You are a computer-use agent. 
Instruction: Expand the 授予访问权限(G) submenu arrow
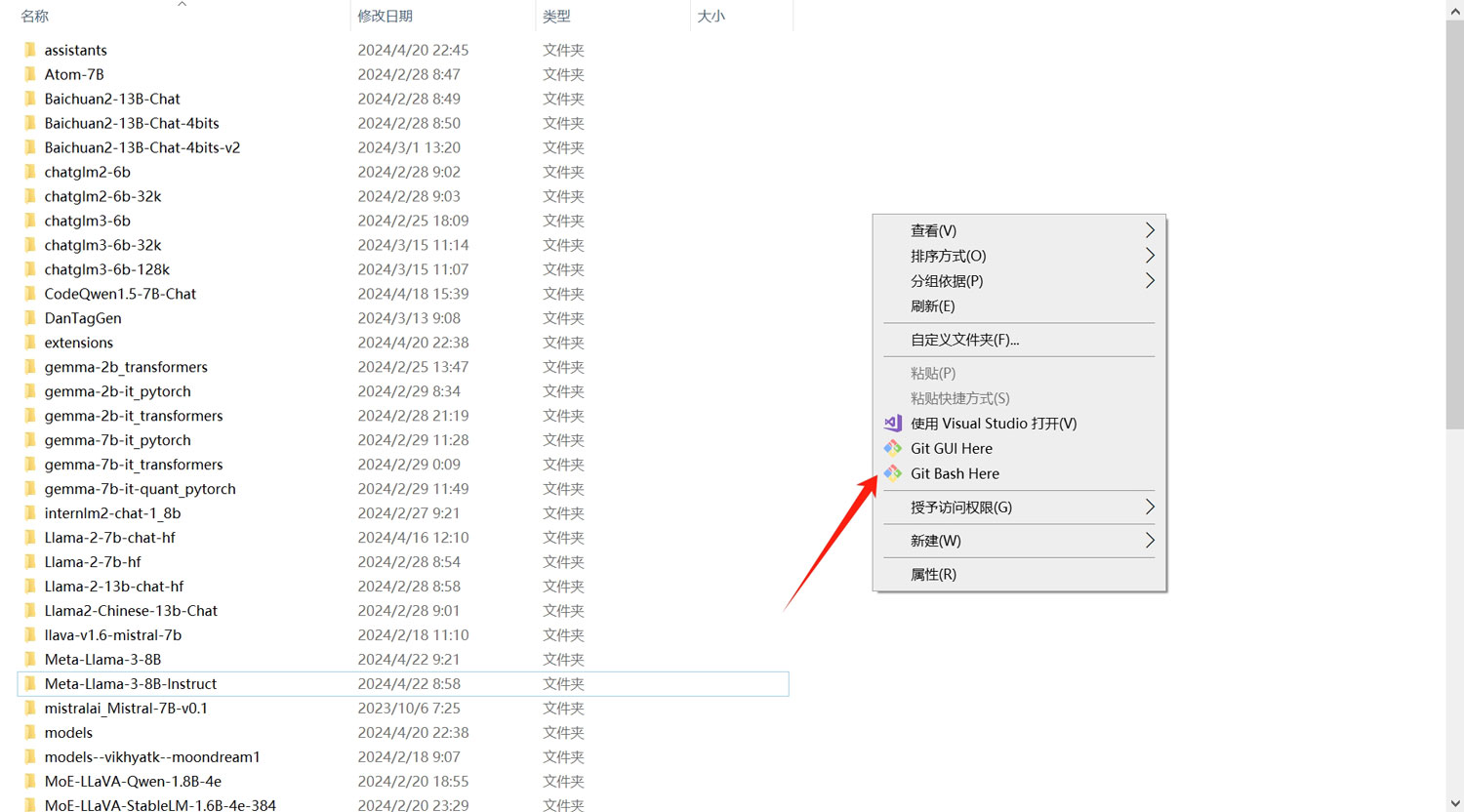[x=1150, y=507]
